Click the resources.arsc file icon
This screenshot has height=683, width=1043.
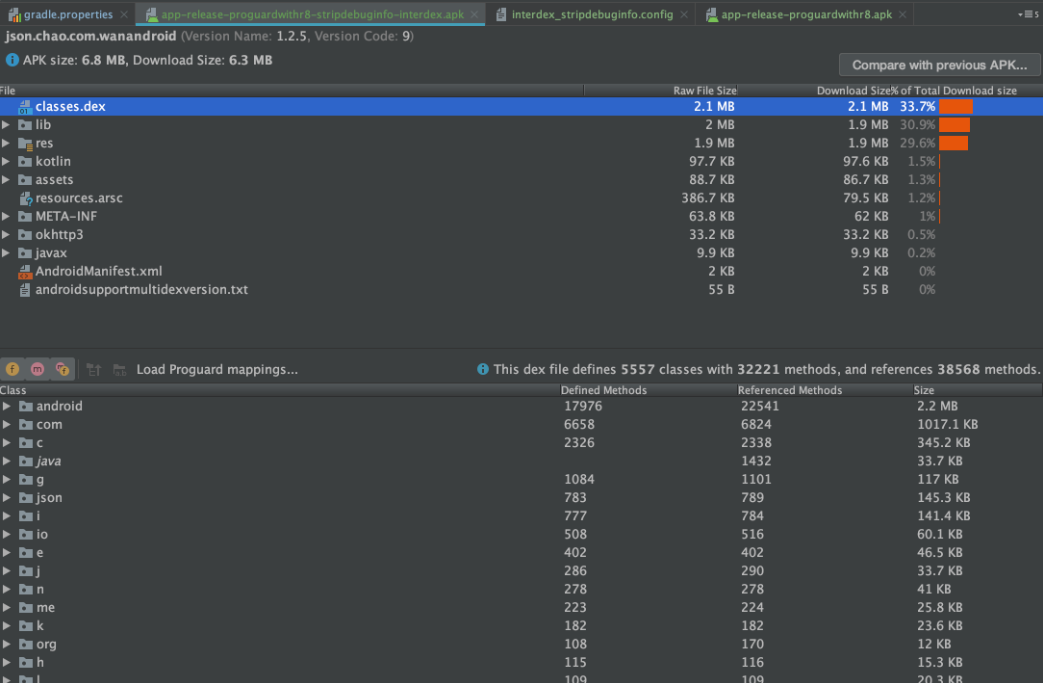click(25, 198)
